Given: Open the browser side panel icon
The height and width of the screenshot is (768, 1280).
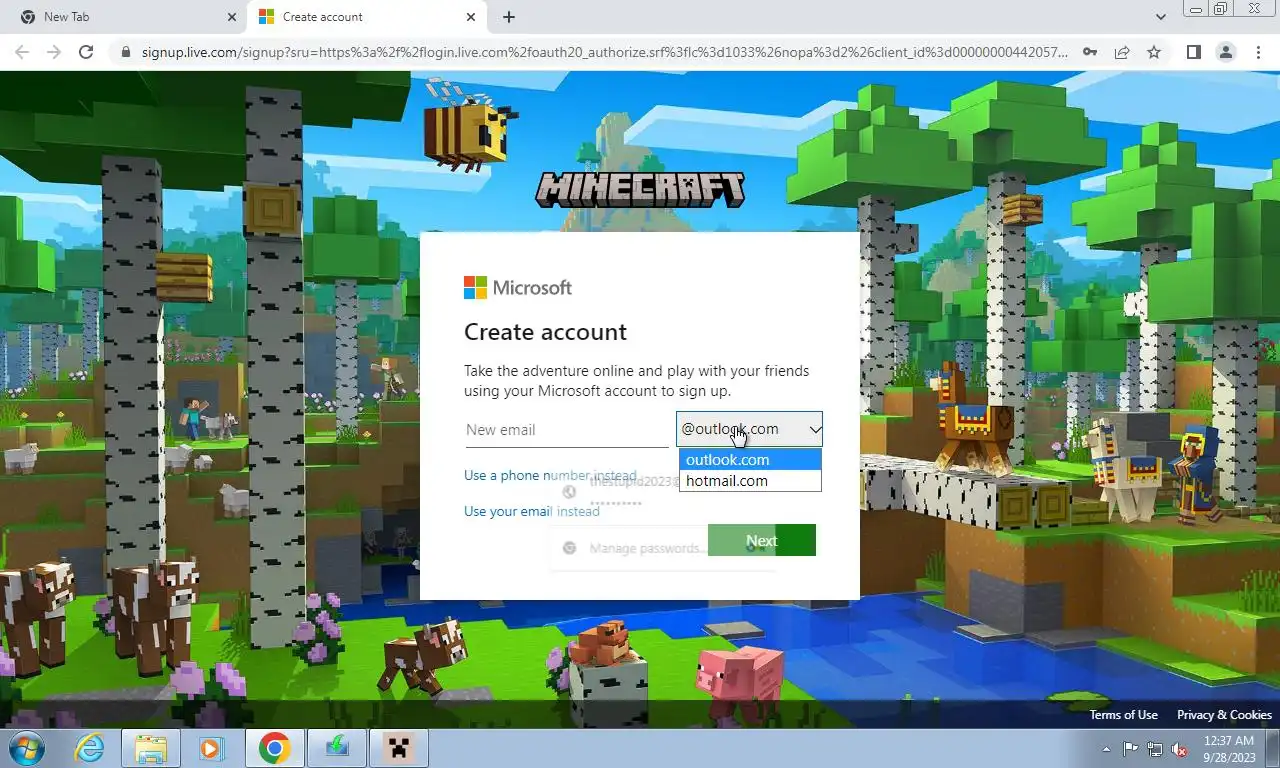Looking at the screenshot, I should tap(1193, 52).
